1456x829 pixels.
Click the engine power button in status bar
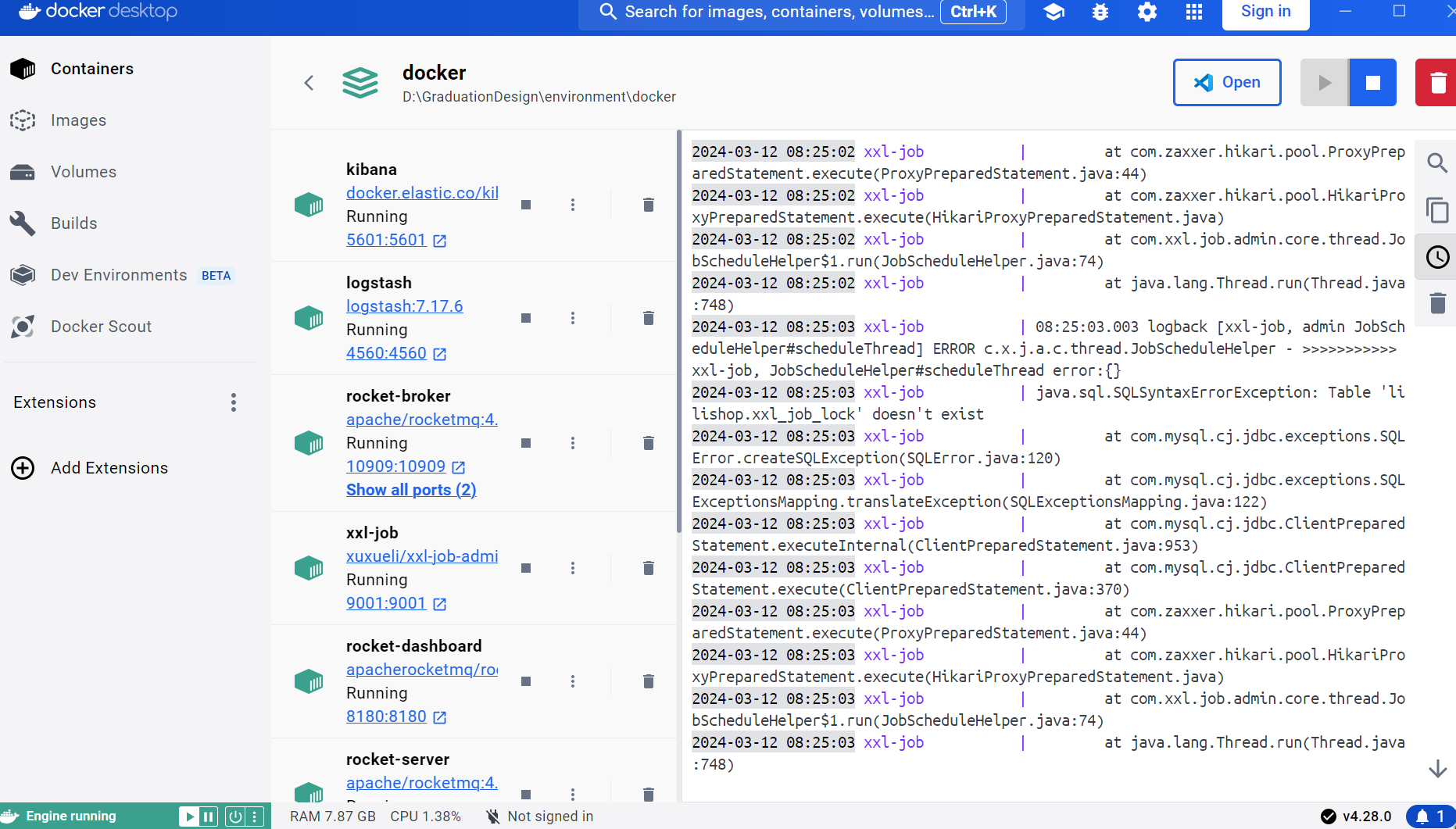click(234, 816)
